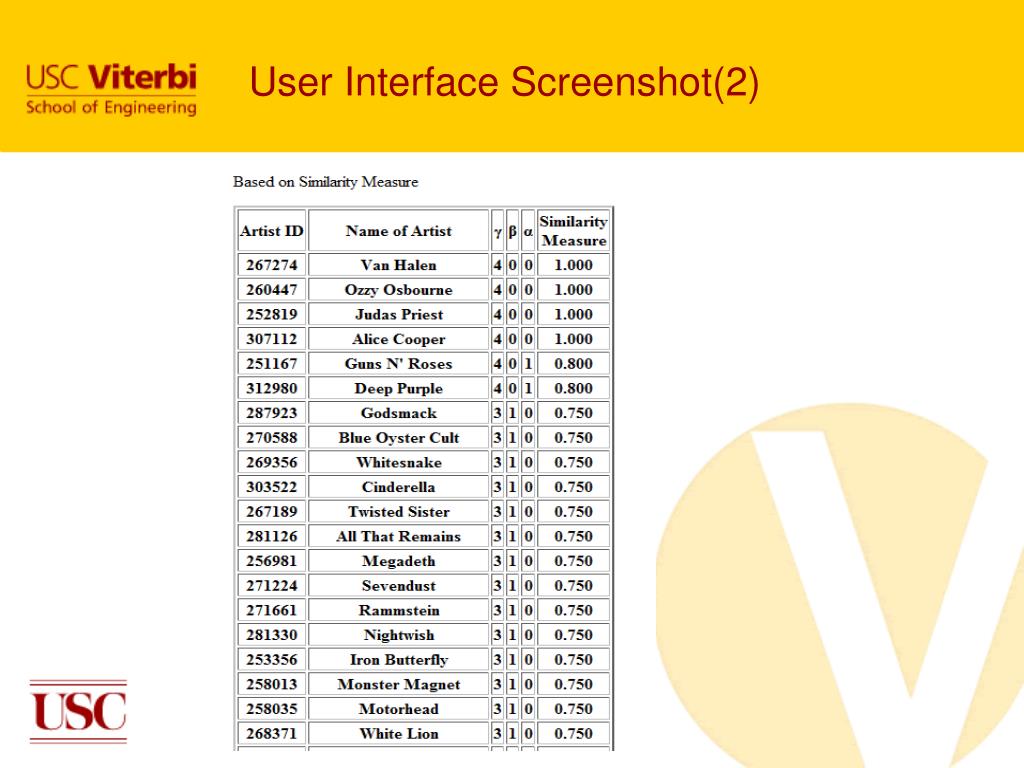The width and height of the screenshot is (1024, 768).
Task: Select artist name Van Halen
Action: tap(398, 265)
